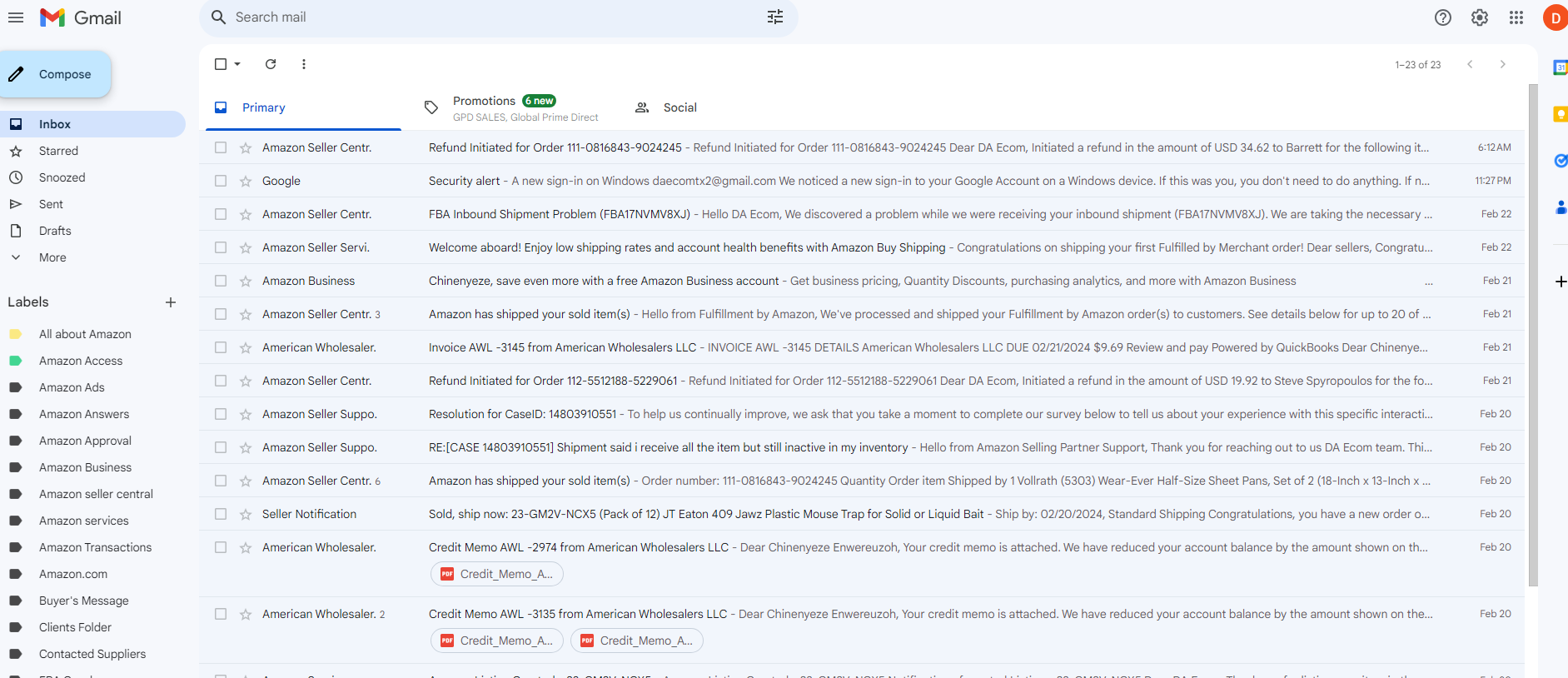The width and height of the screenshot is (1568, 678).
Task: Open Google Keep side panel icon
Action: [x=1561, y=114]
